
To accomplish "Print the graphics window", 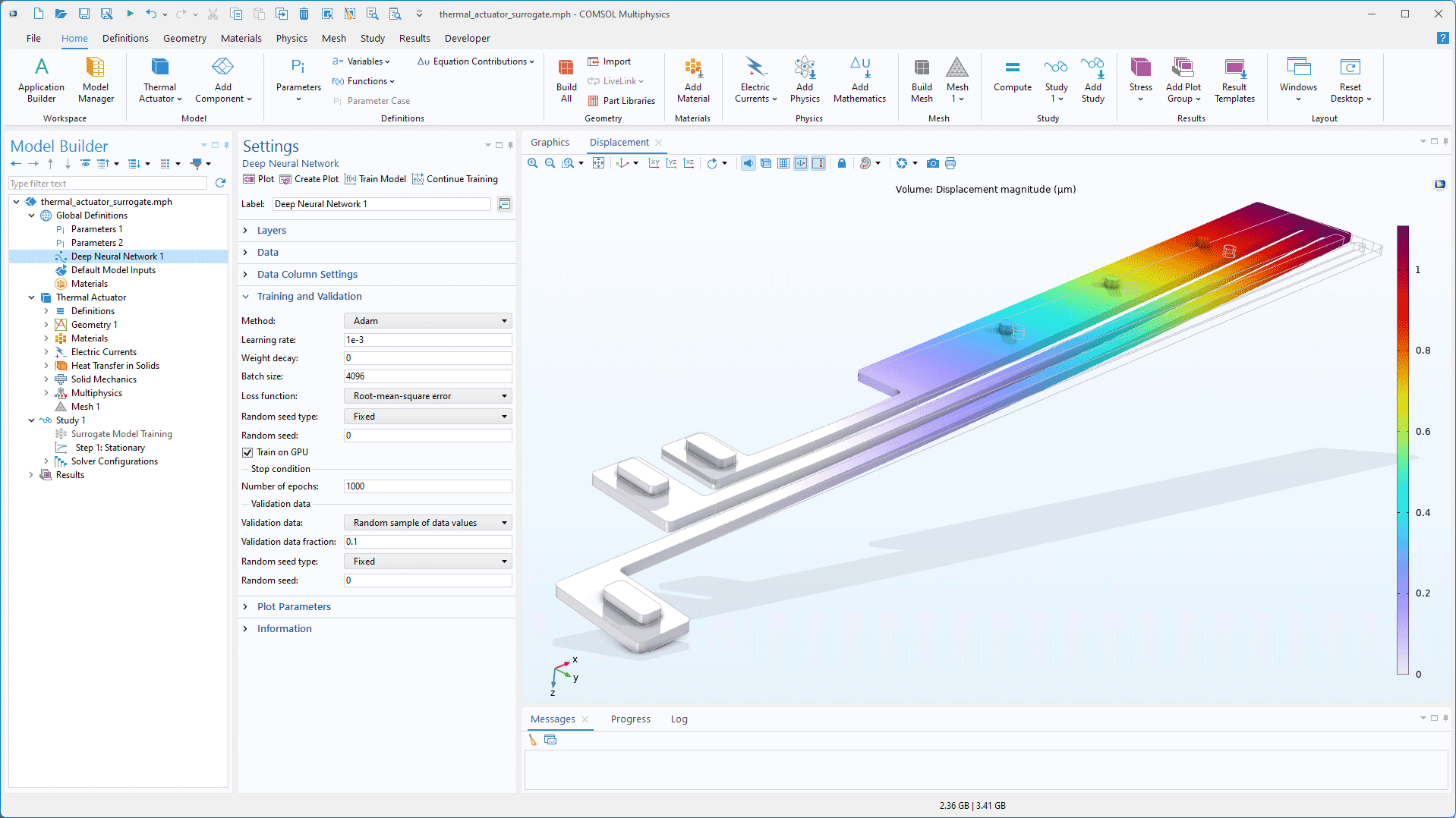I will tap(950, 164).
